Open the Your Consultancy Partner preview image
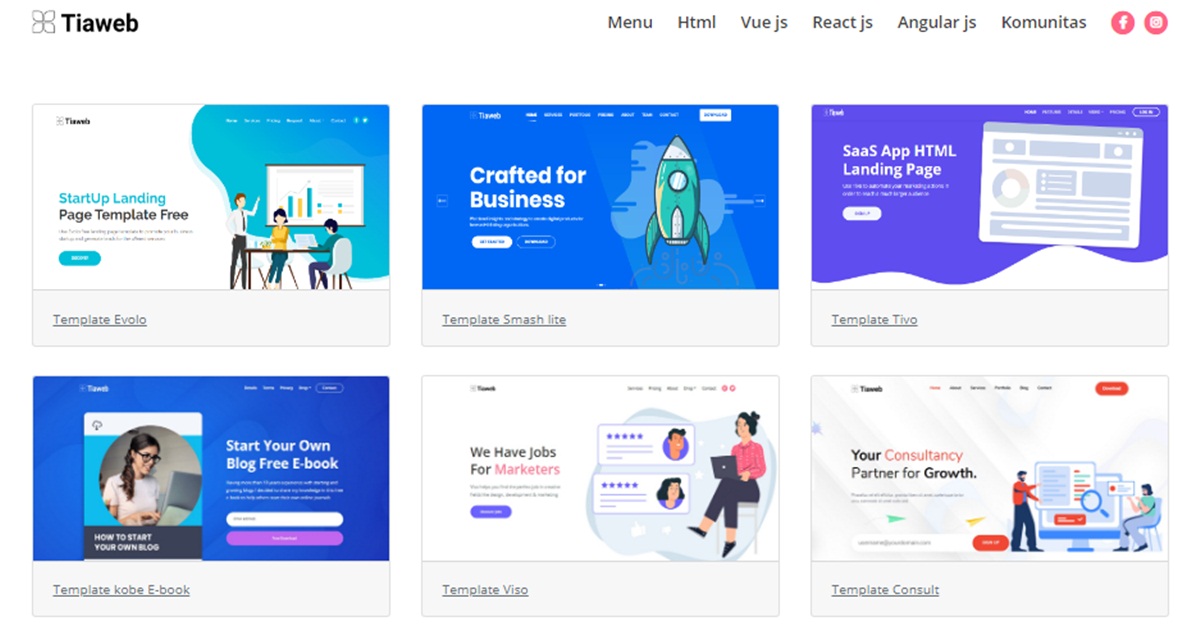Image resolution: width=1200 pixels, height=630 pixels. pyautogui.click(x=989, y=468)
